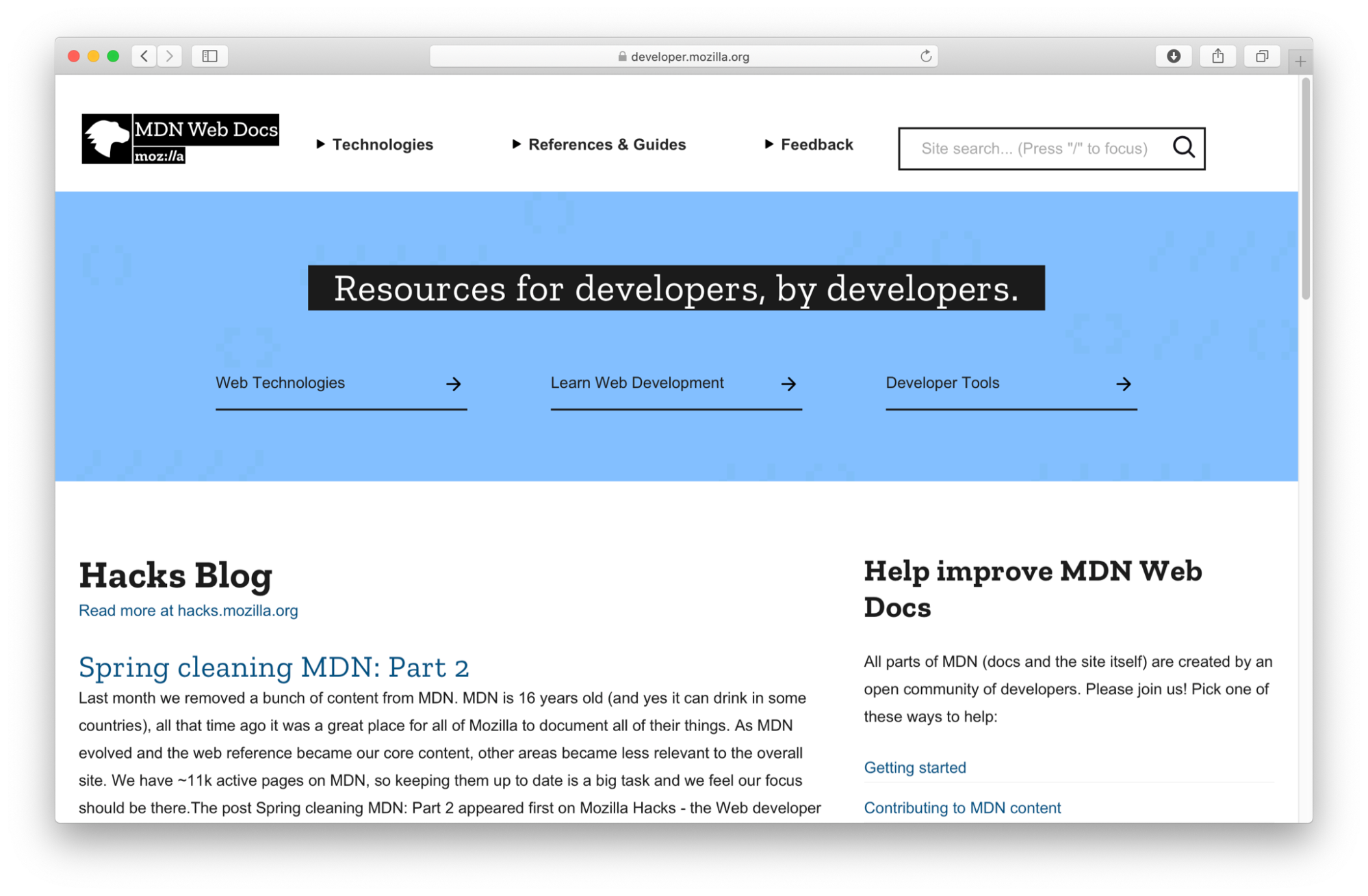Screen dimensions: 1368x896
Task: Open the Safari downloads button
Action: point(1174,56)
